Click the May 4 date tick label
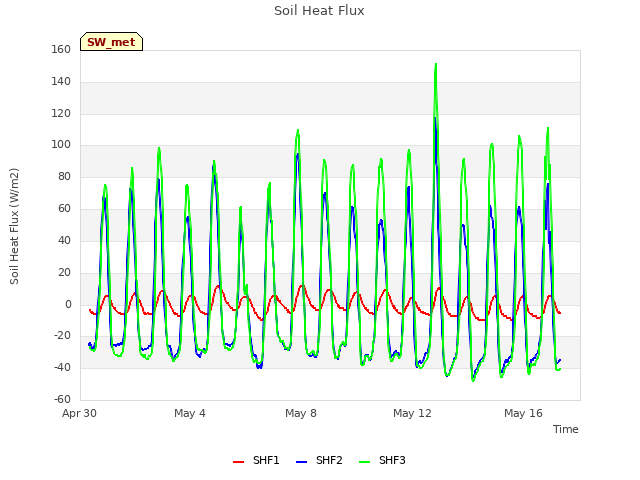Image resolution: width=640 pixels, height=480 pixels. (190, 413)
